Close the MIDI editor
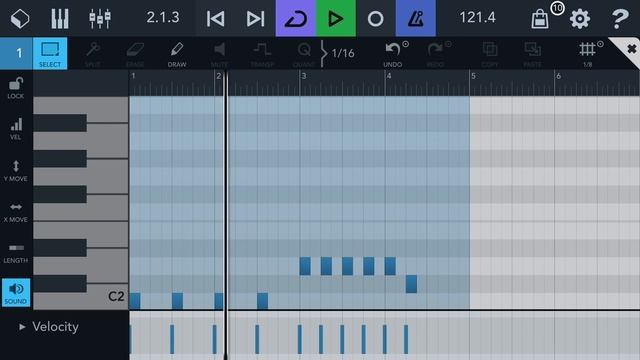Viewport: 640px width, 360px height. pyautogui.click(x=631, y=49)
